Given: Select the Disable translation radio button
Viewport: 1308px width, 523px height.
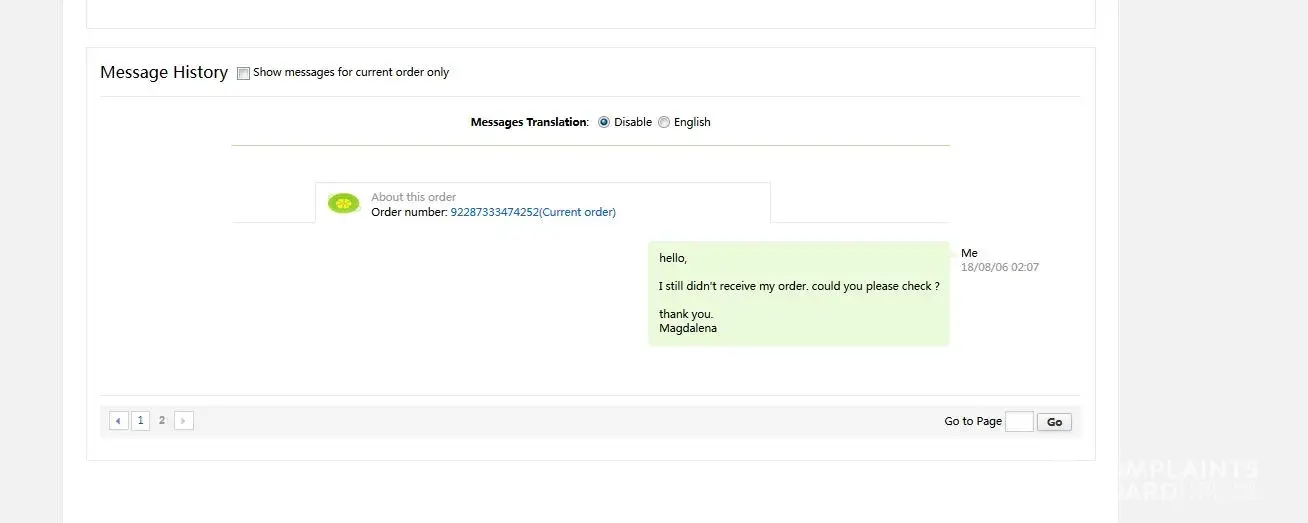Looking at the screenshot, I should click(604, 122).
